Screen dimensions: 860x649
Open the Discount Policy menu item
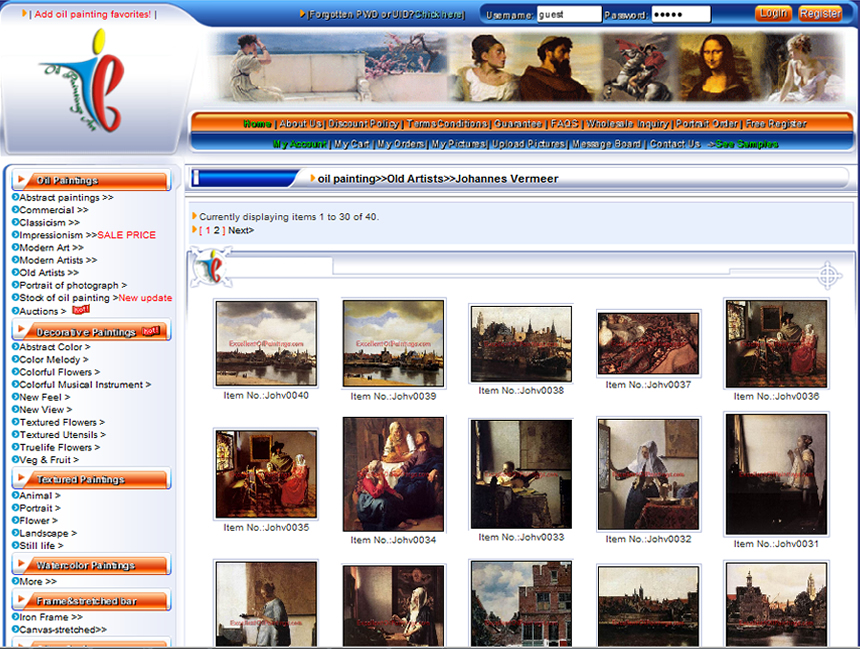coord(364,124)
